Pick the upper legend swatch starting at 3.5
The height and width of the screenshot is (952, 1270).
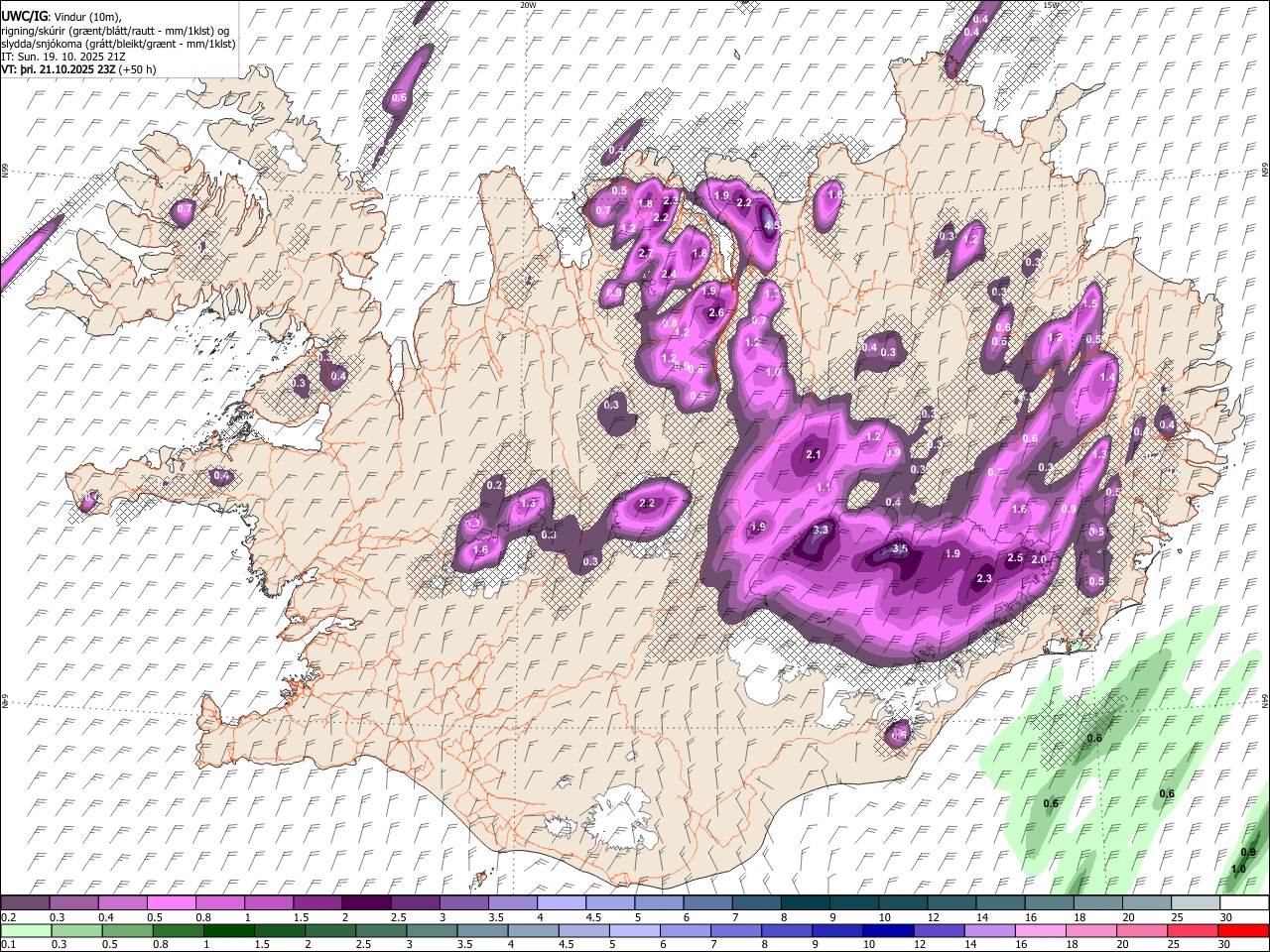tap(511, 903)
